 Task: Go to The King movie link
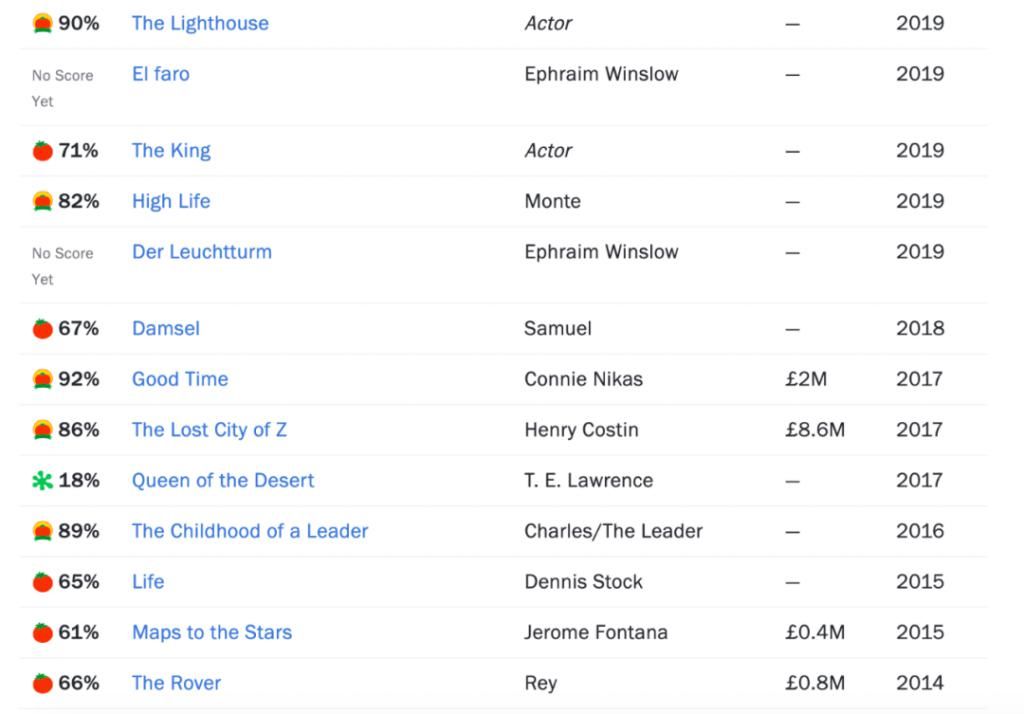(171, 151)
